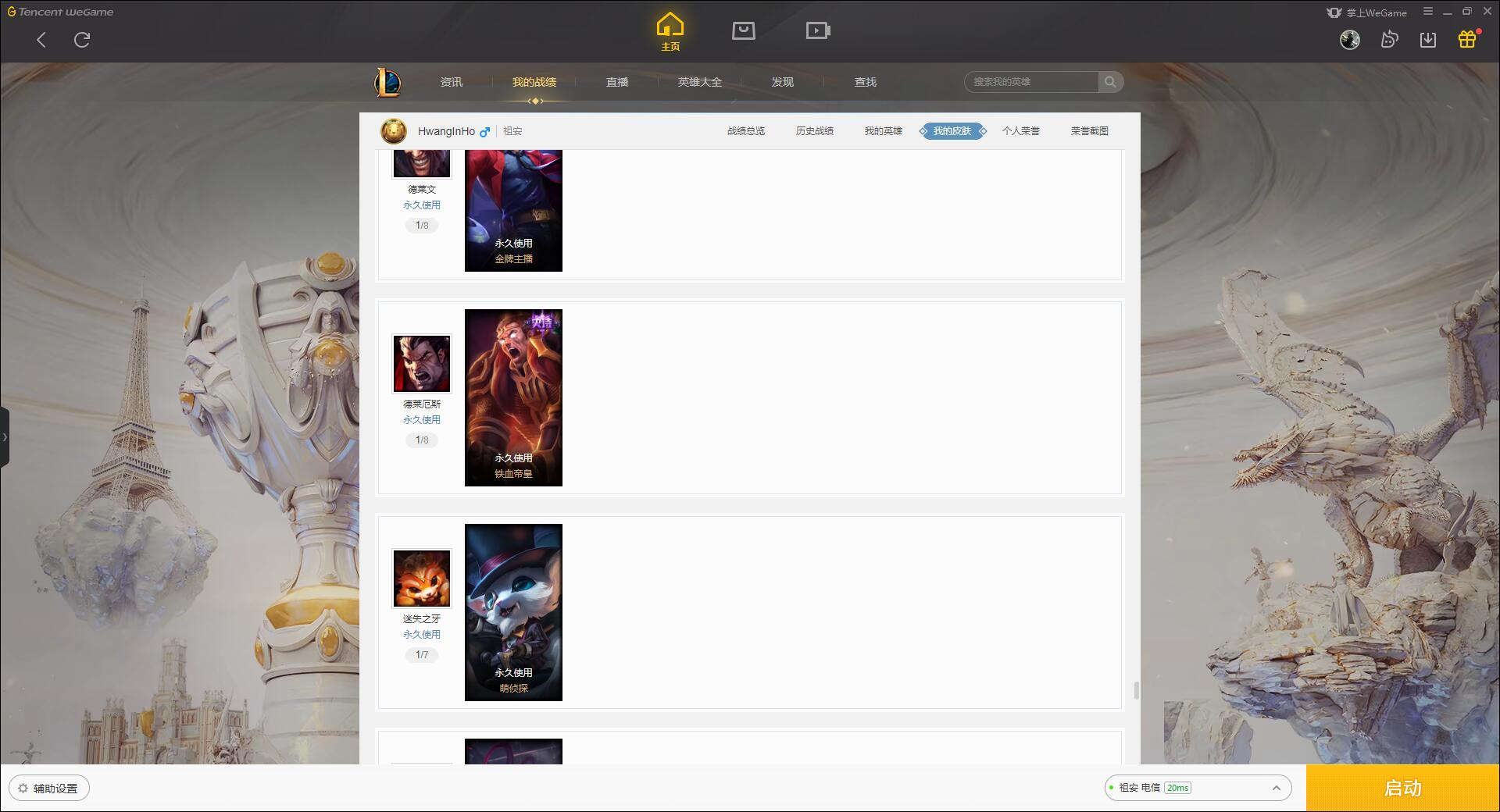Click the League of Legends logo icon

tap(387, 82)
